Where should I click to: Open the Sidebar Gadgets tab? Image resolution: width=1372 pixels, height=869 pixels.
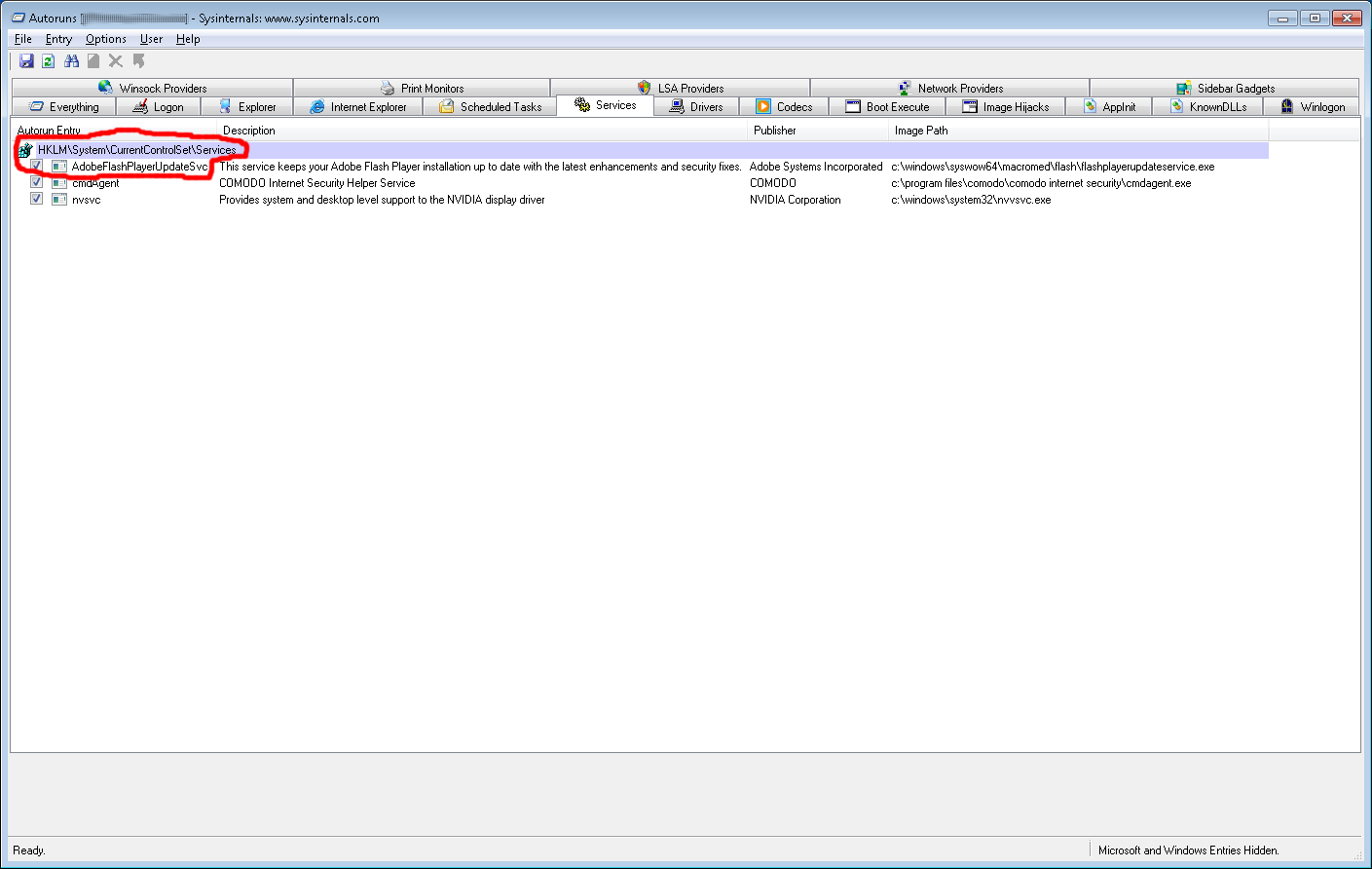pos(1225,88)
